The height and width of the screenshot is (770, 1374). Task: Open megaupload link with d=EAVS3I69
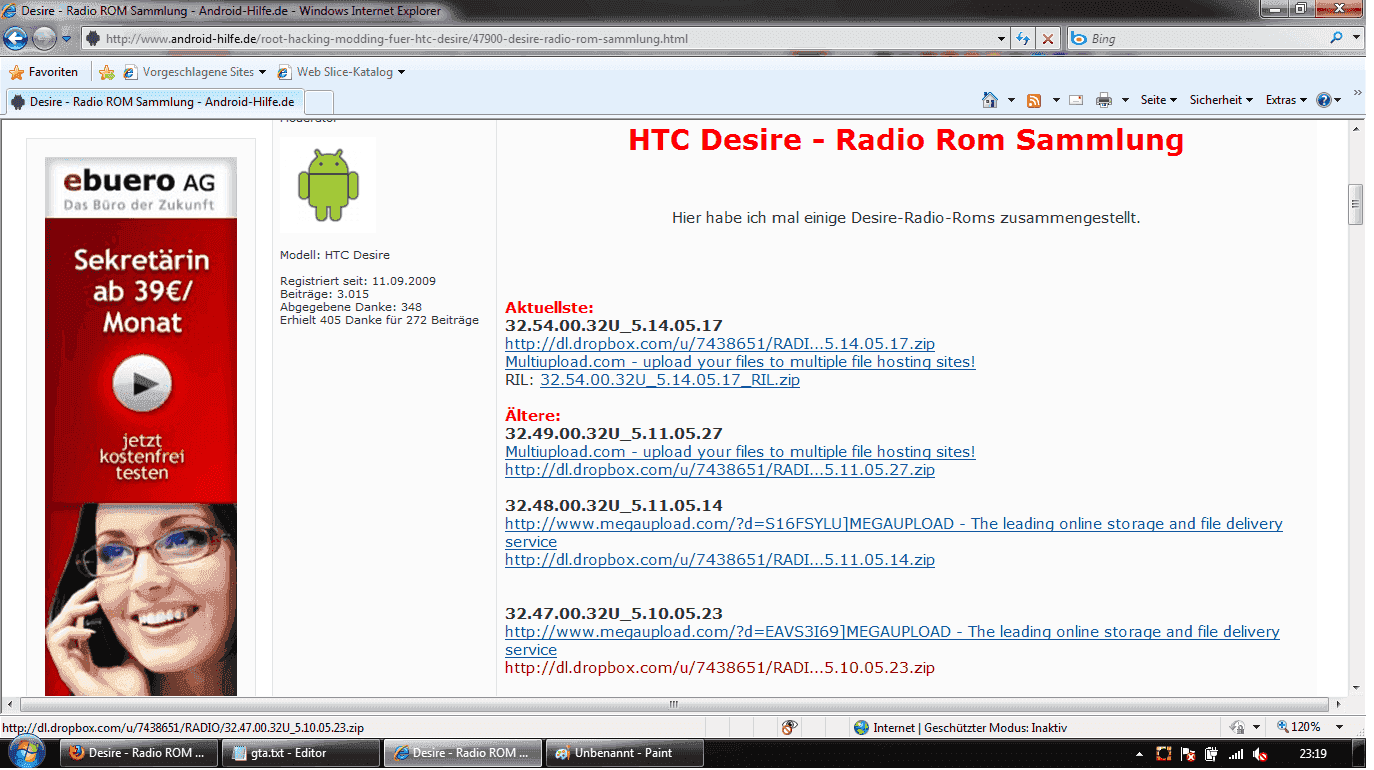click(892, 632)
